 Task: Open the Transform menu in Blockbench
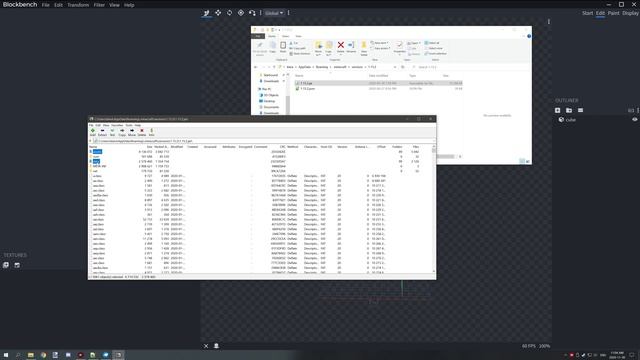click(x=78, y=5)
